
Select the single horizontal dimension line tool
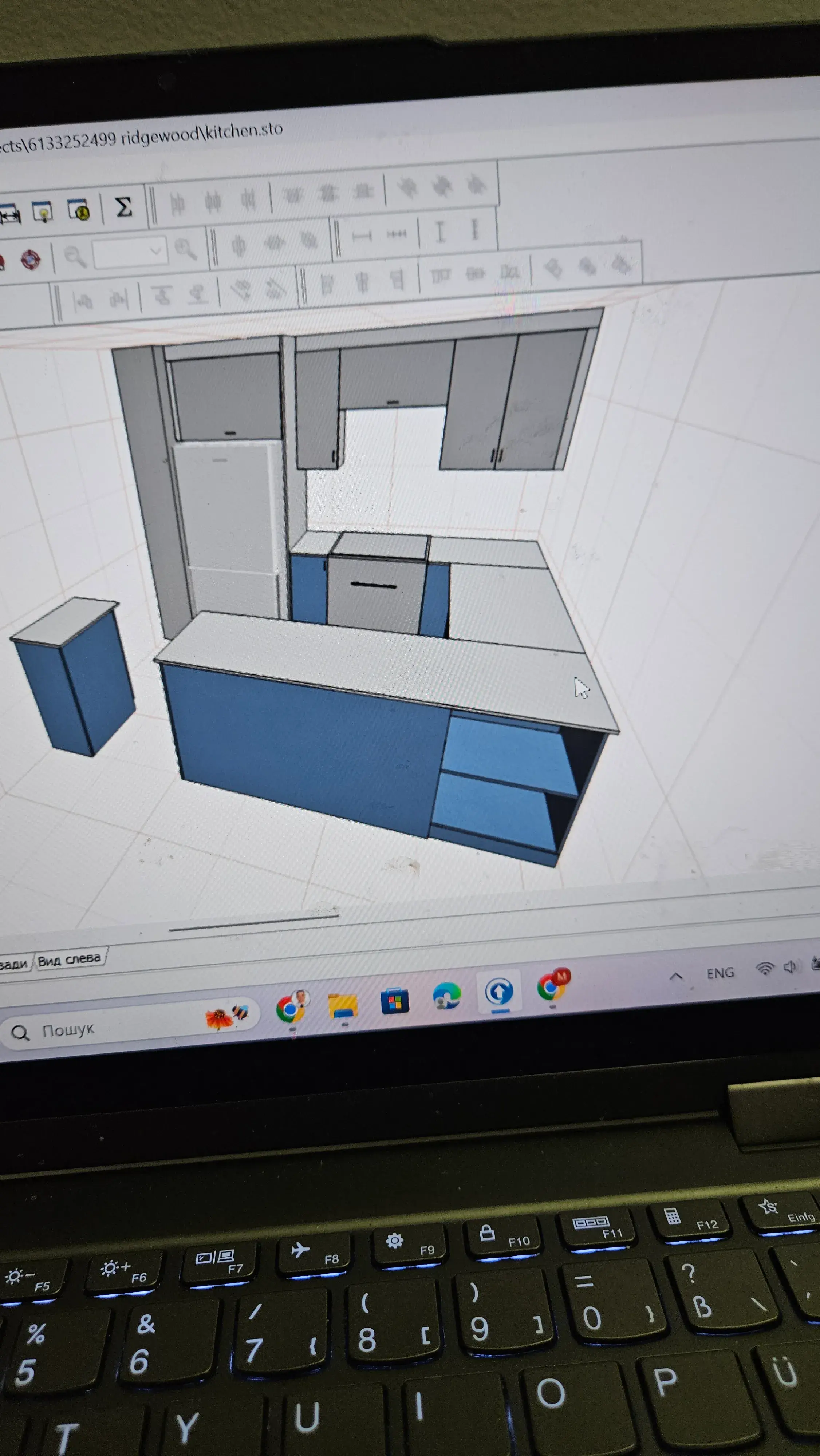click(x=362, y=236)
